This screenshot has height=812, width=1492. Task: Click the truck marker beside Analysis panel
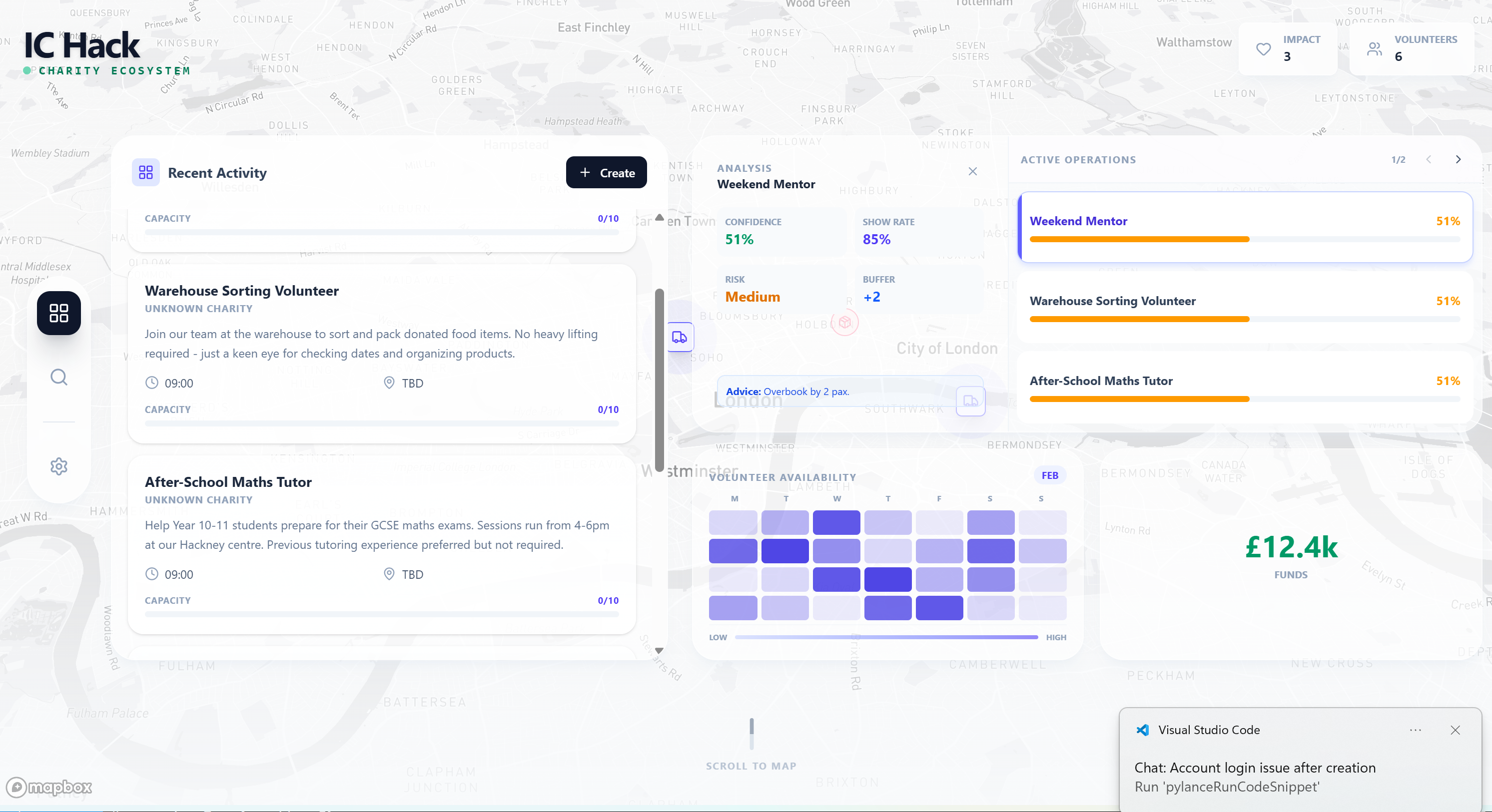tap(680, 337)
